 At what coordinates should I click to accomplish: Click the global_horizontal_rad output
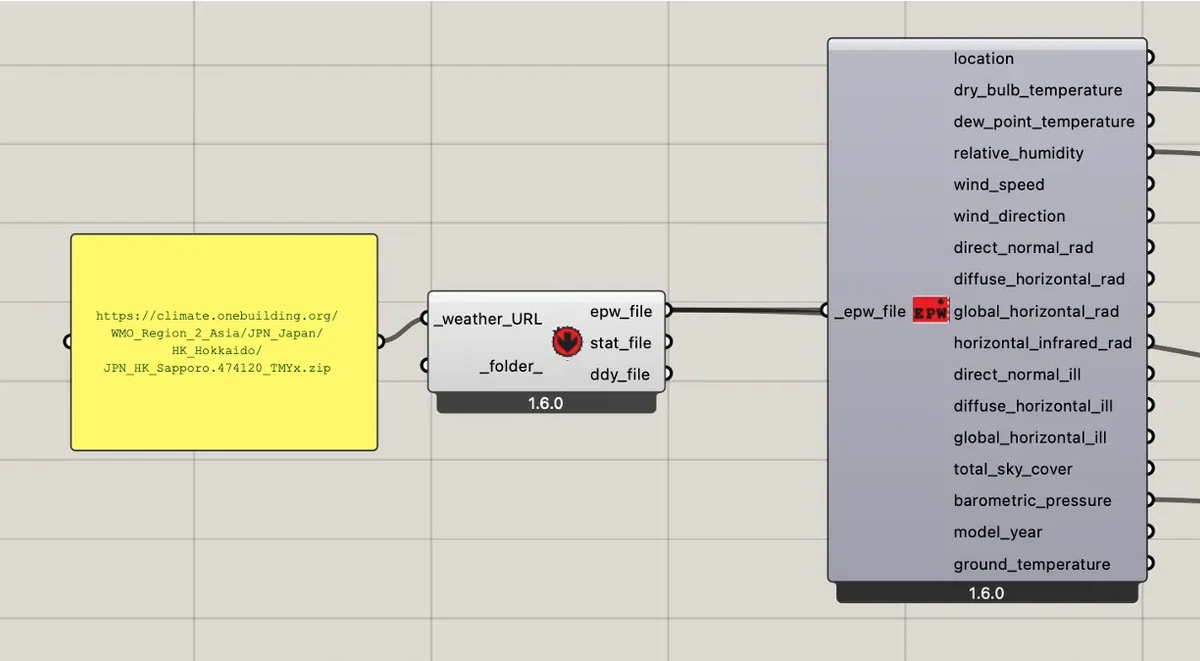click(1037, 311)
